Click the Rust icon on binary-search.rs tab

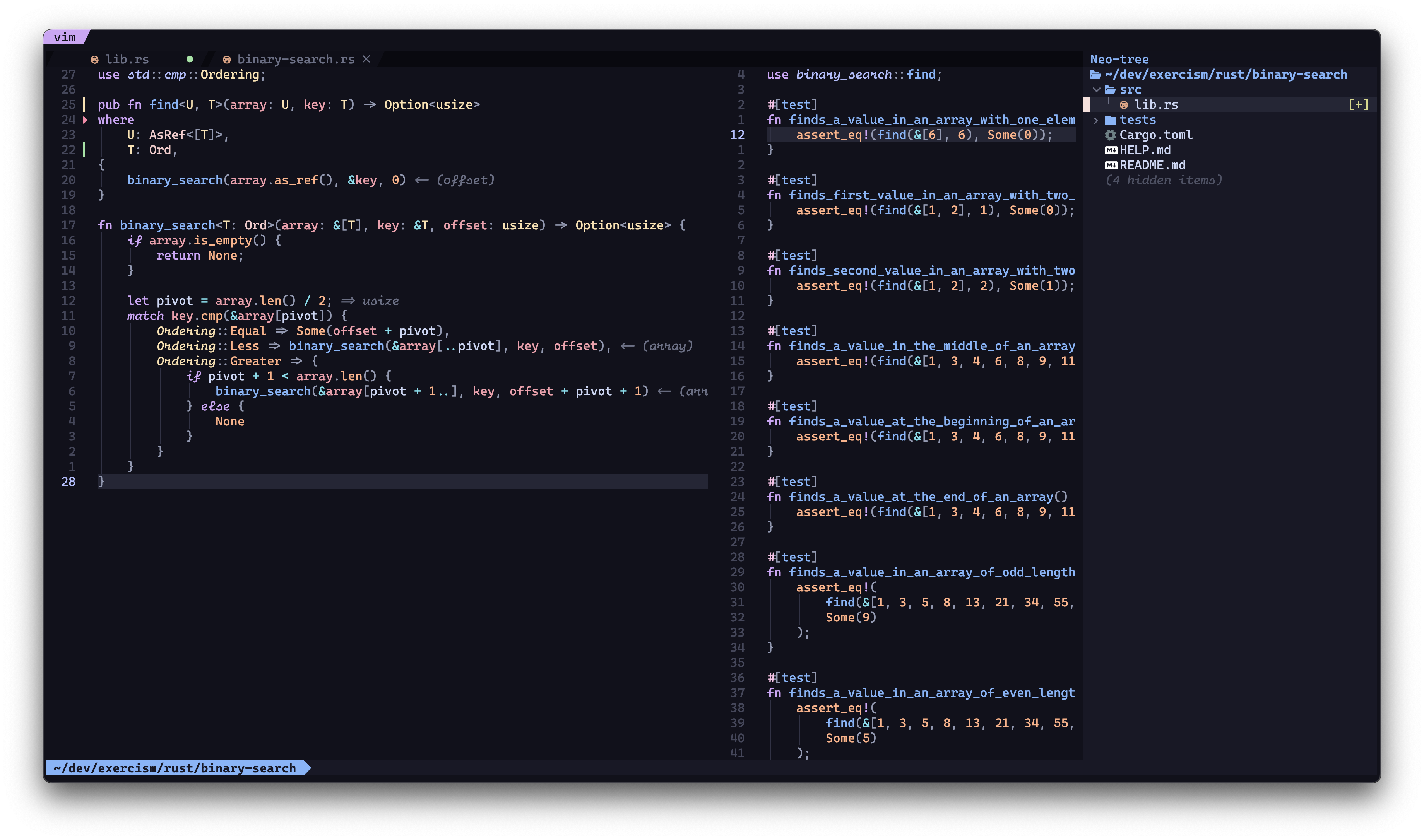[x=226, y=60]
